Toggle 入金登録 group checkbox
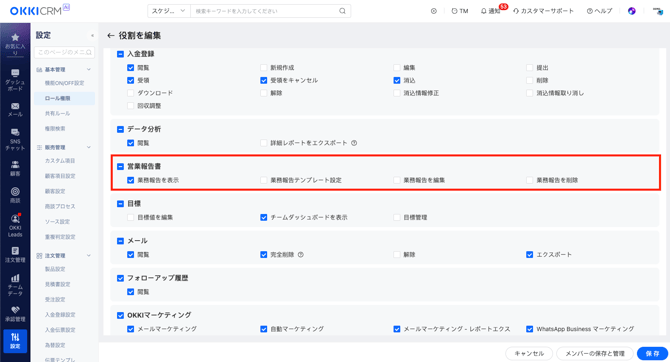The width and height of the screenshot is (670, 362). pyautogui.click(x=120, y=54)
